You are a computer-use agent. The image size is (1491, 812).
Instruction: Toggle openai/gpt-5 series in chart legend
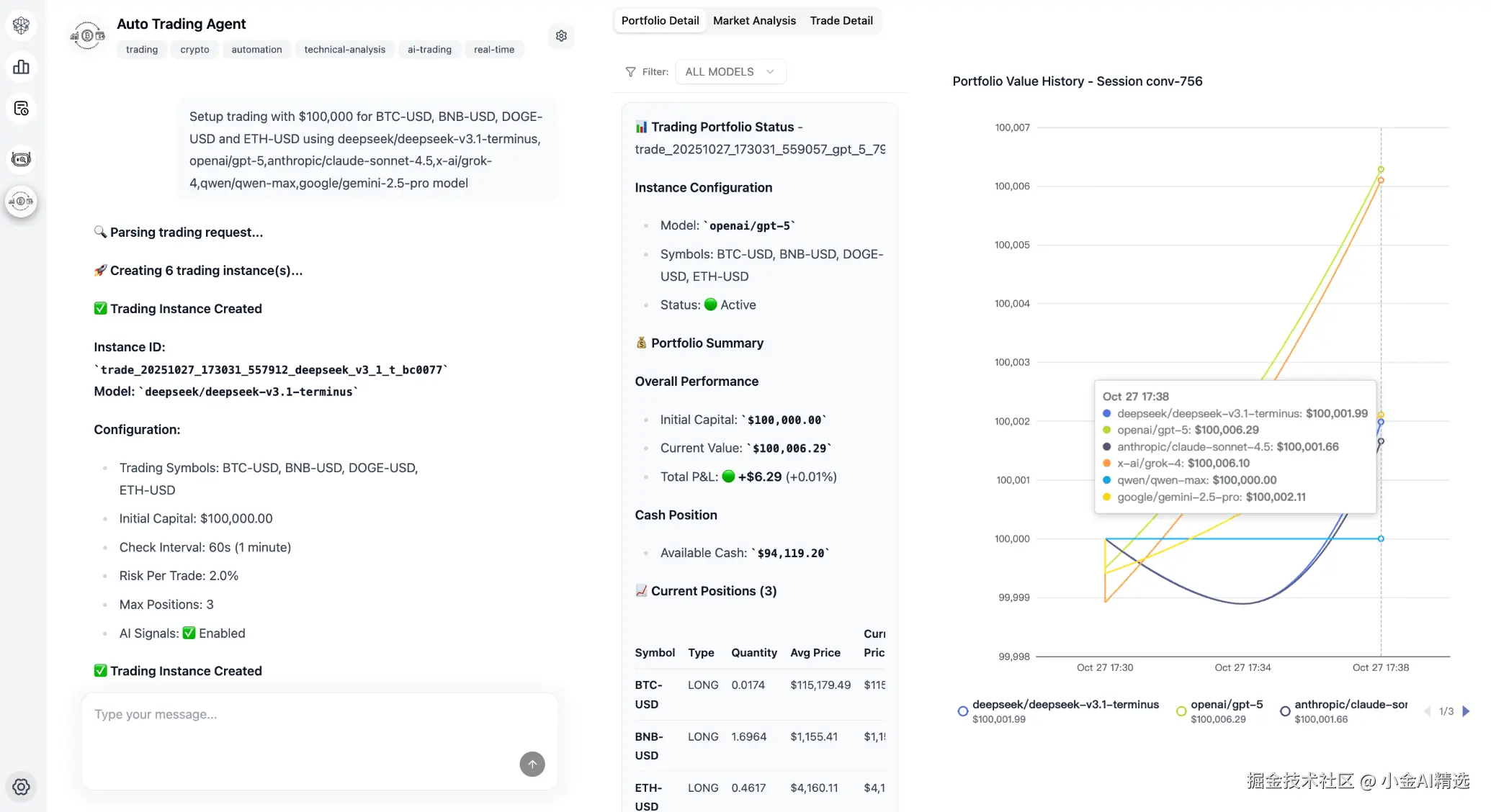pos(1225,705)
